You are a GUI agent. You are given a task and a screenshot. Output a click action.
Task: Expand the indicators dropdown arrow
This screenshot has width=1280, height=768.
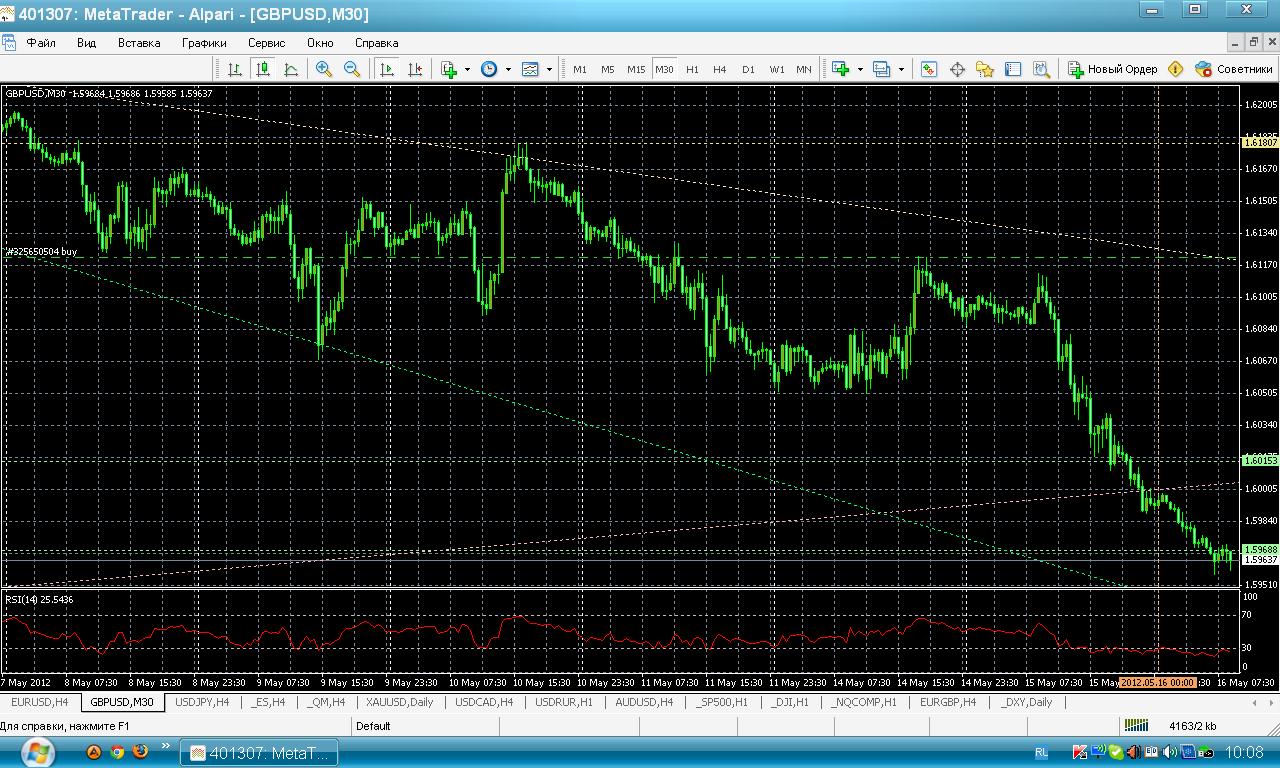tap(467, 69)
